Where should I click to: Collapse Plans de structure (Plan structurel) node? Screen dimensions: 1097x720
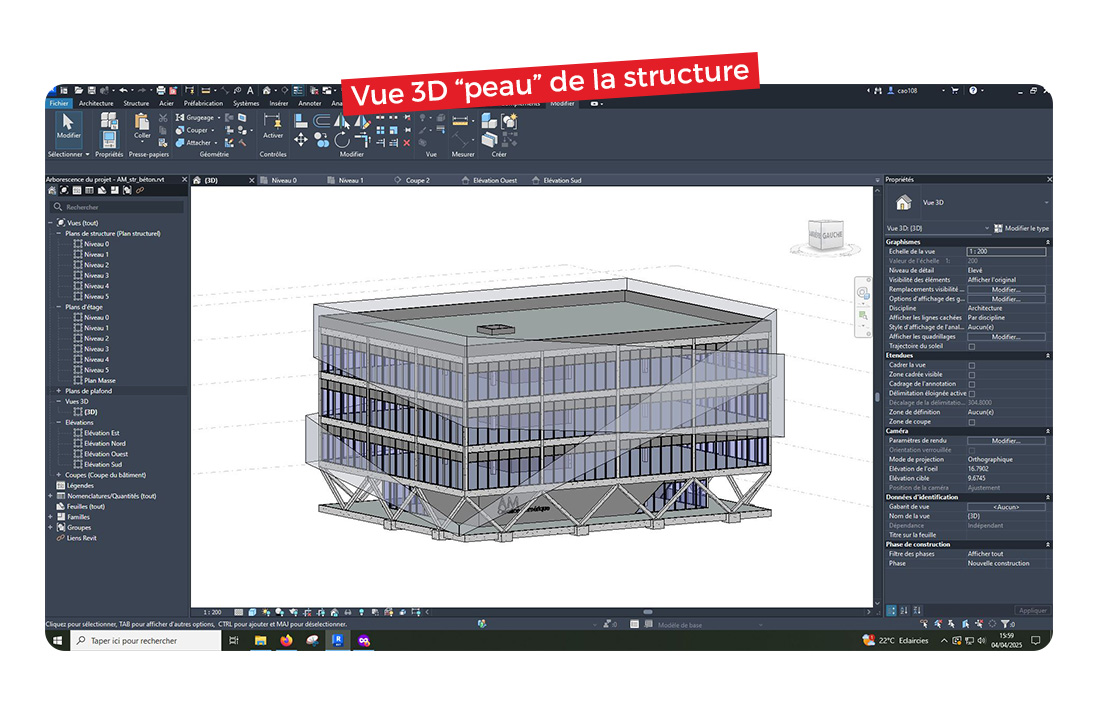59,233
